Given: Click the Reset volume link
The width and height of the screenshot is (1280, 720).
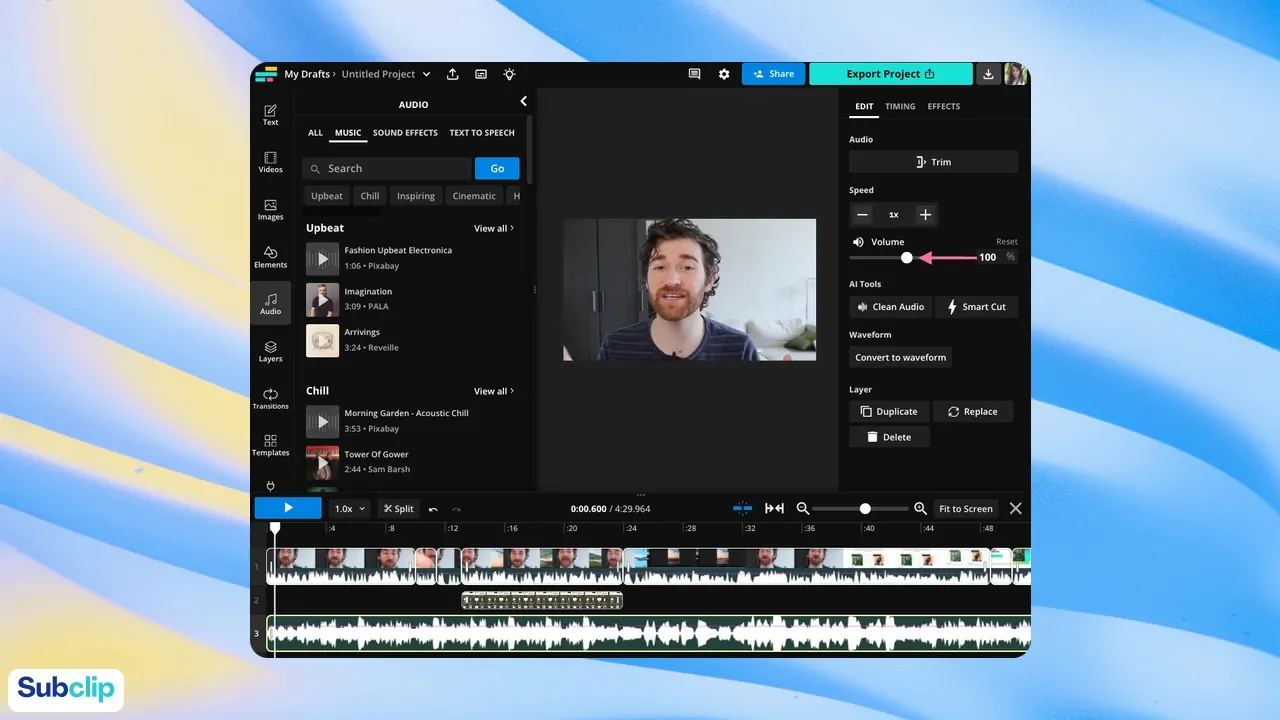Looking at the screenshot, I should pyautogui.click(x=1007, y=242).
